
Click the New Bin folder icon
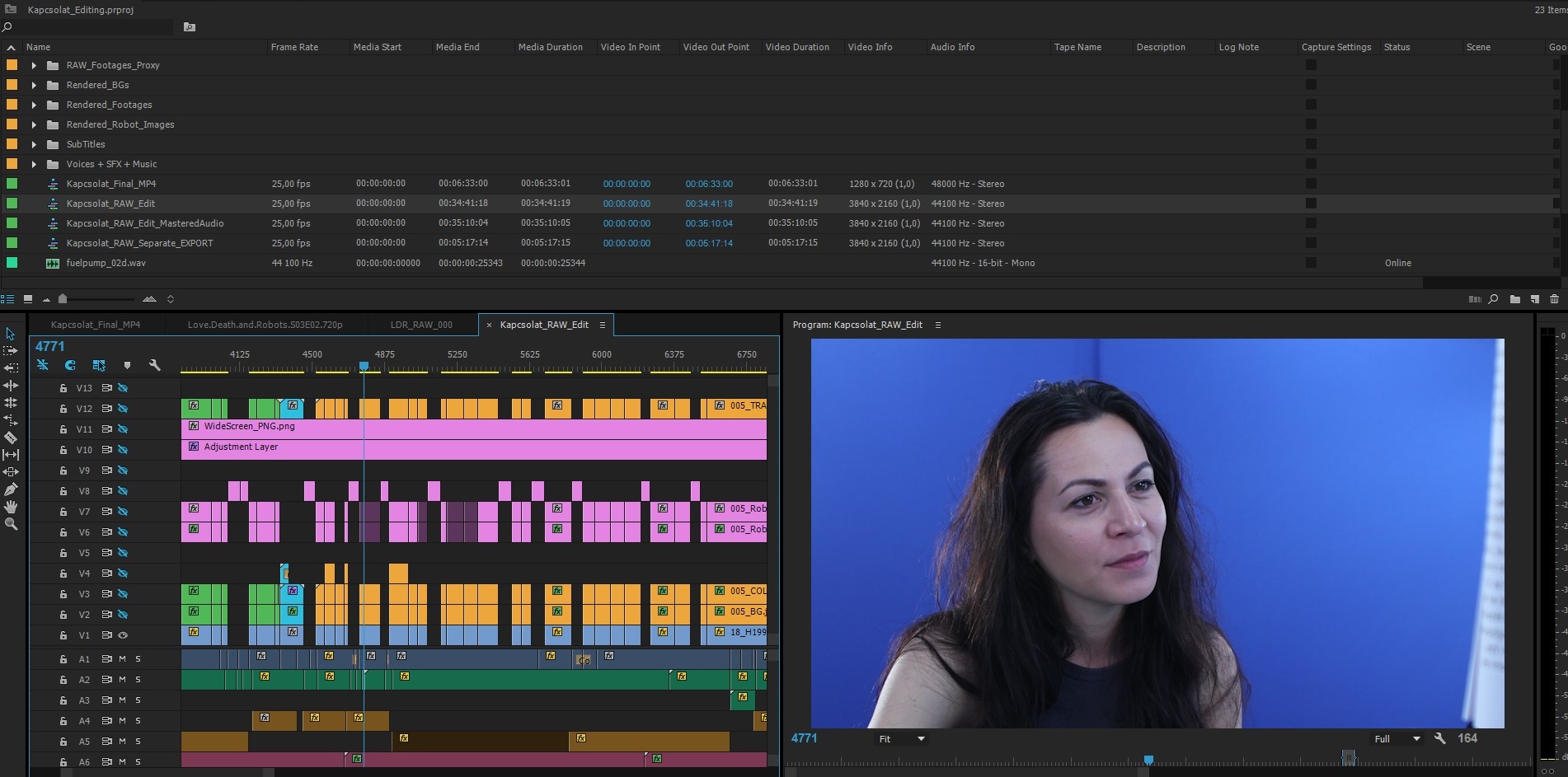tap(1514, 299)
